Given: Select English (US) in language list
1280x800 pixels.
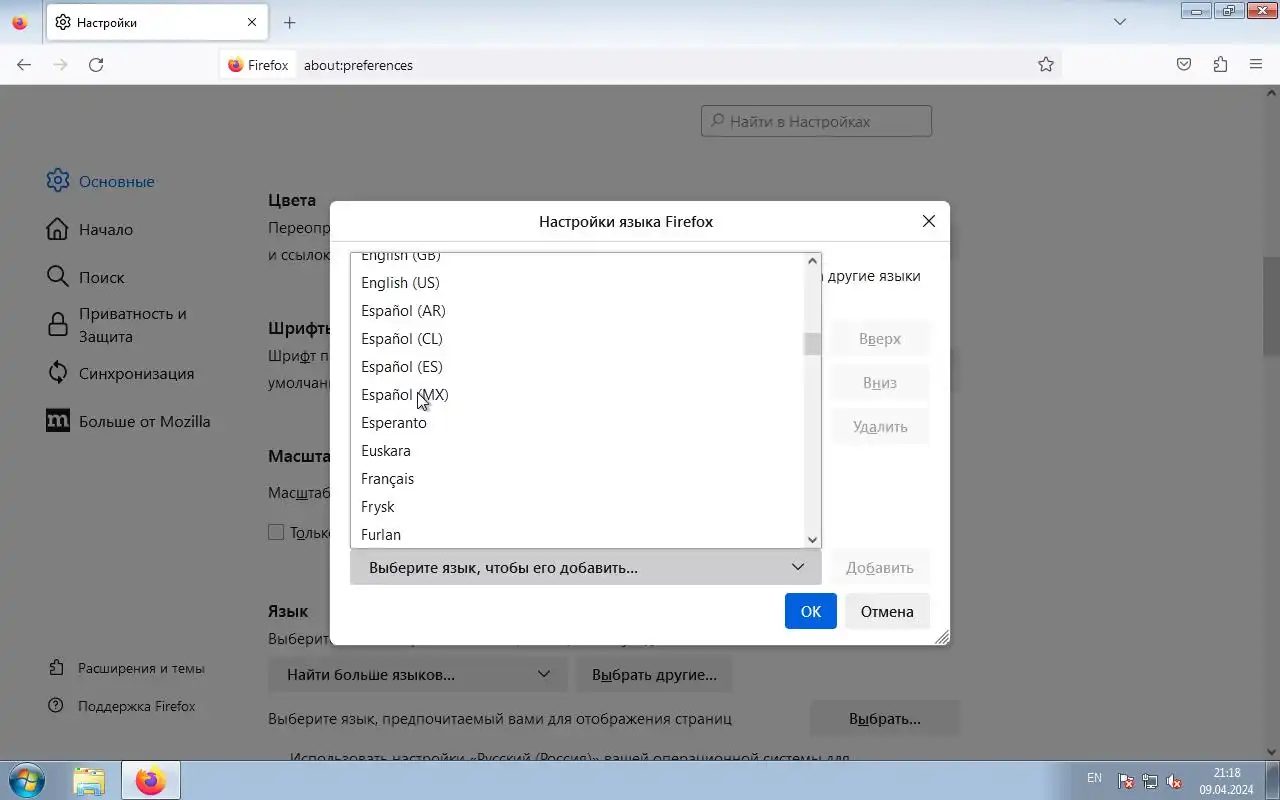Looking at the screenshot, I should click(577, 283).
